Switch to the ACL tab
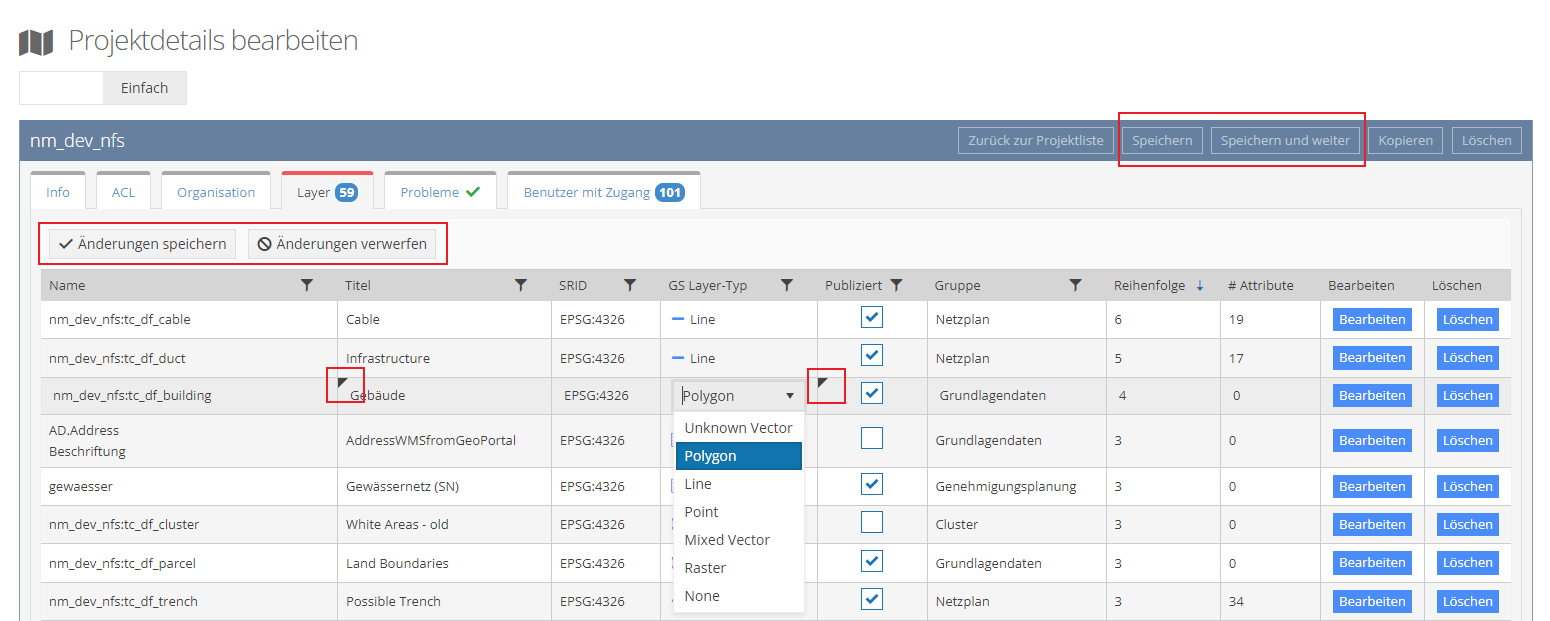Screen dimensions: 1550x621 coord(123,192)
